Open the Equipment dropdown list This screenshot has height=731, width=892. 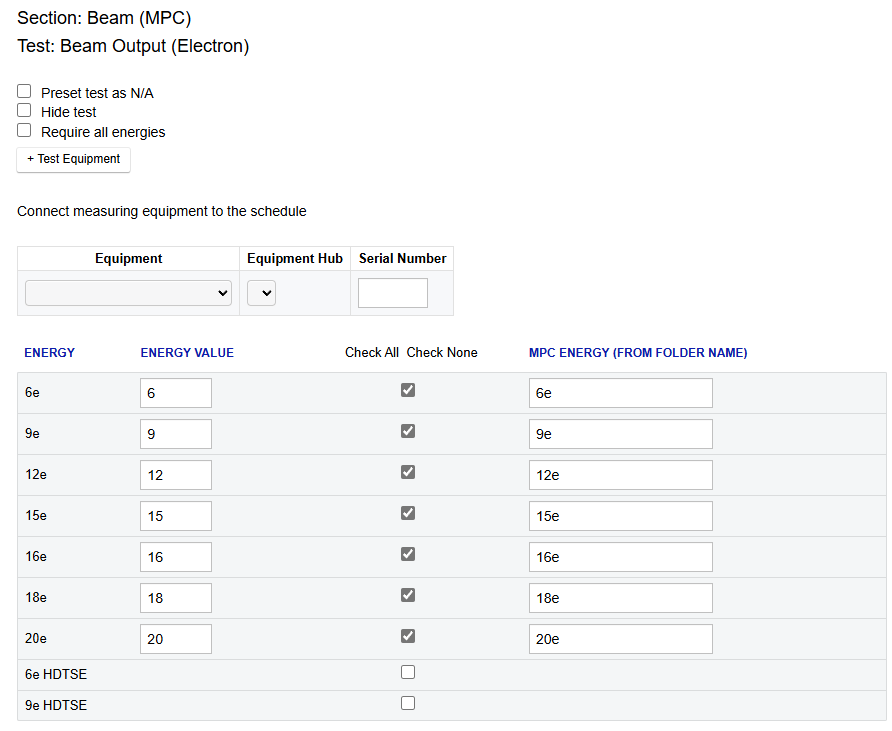pyautogui.click(x=128, y=293)
